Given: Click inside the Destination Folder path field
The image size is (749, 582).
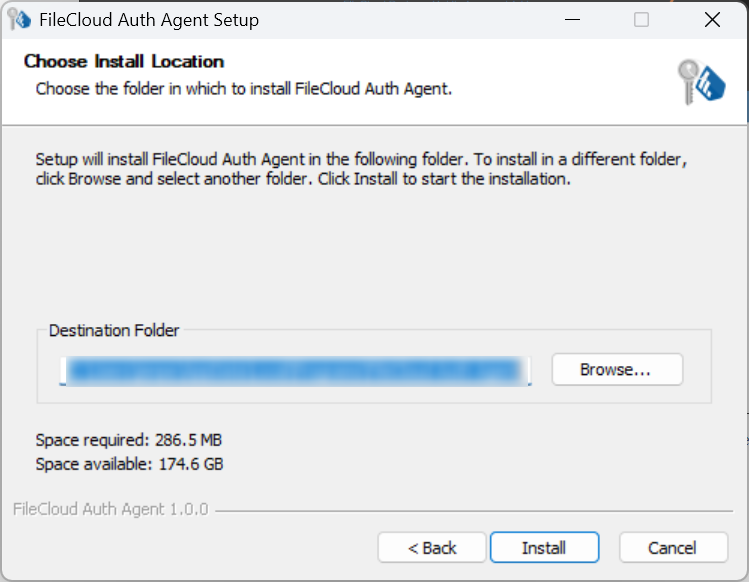Looking at the screenshot, I should (x=295, y=370).
